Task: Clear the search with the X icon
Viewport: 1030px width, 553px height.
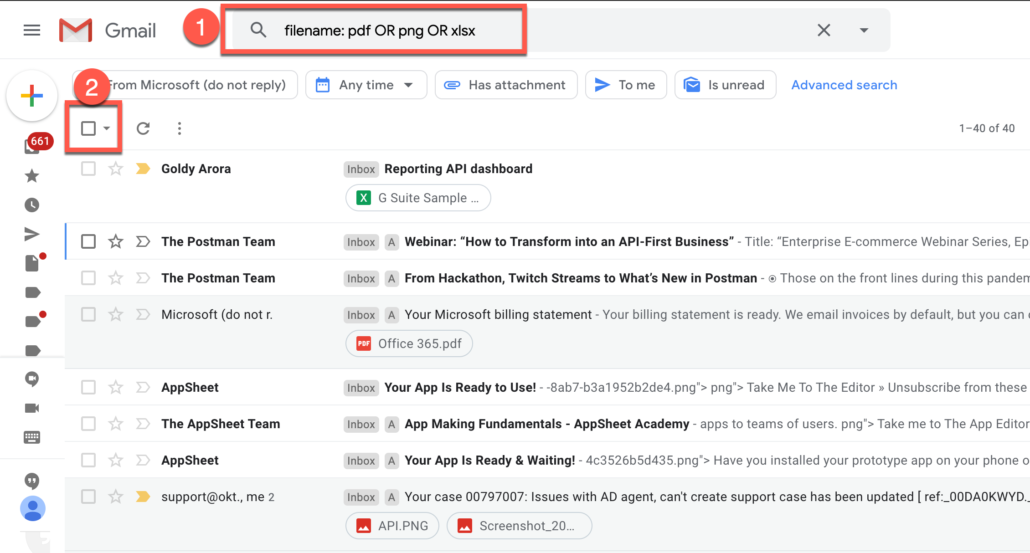Action: [824, 30]
